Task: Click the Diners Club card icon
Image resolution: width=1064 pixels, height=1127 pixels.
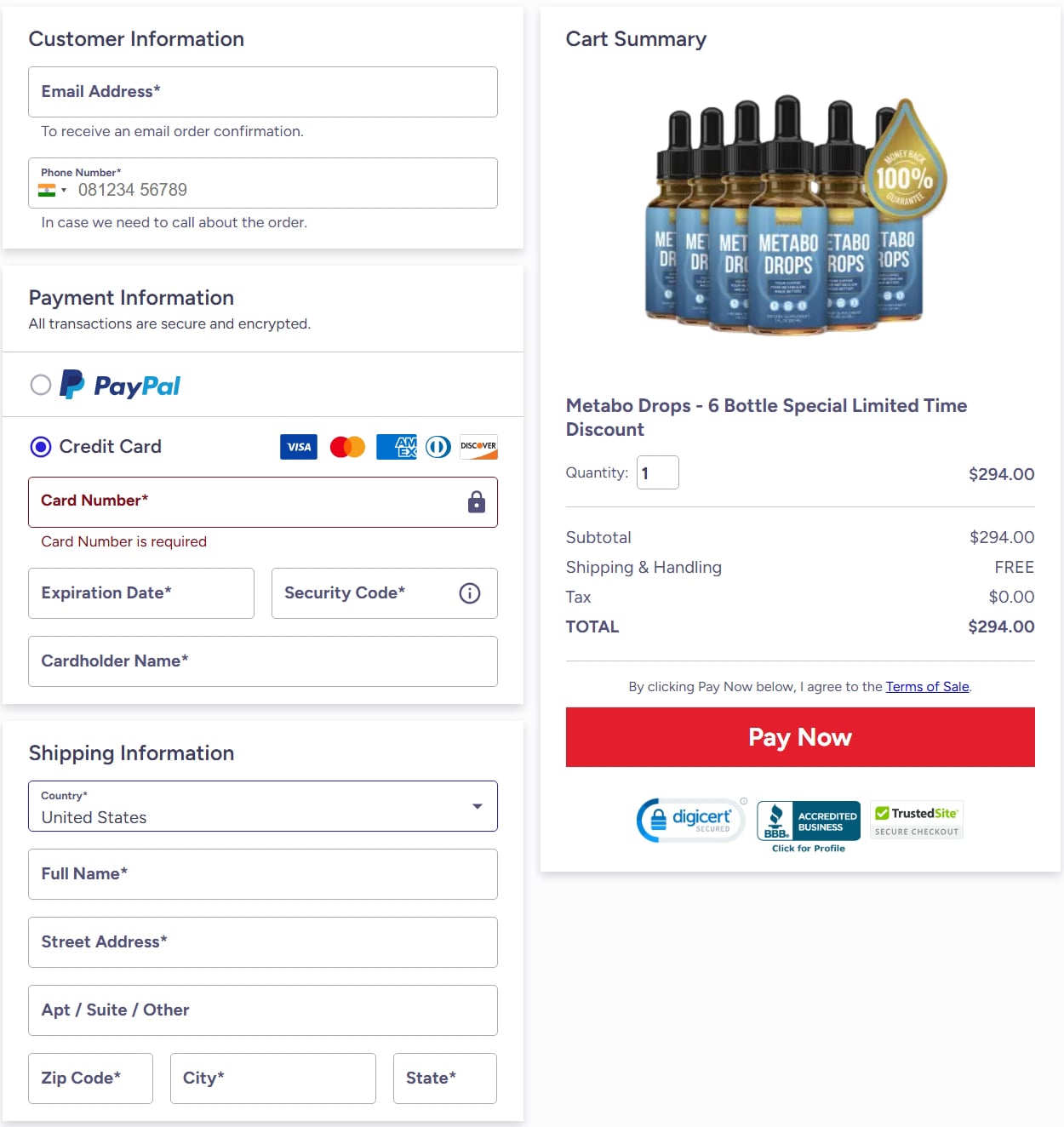Action: point(438,447)
